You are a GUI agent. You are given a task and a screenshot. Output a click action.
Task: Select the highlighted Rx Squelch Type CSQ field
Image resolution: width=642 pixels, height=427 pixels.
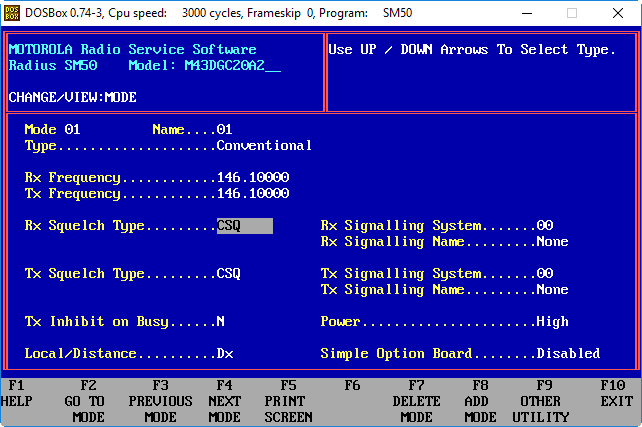point(244,226)
